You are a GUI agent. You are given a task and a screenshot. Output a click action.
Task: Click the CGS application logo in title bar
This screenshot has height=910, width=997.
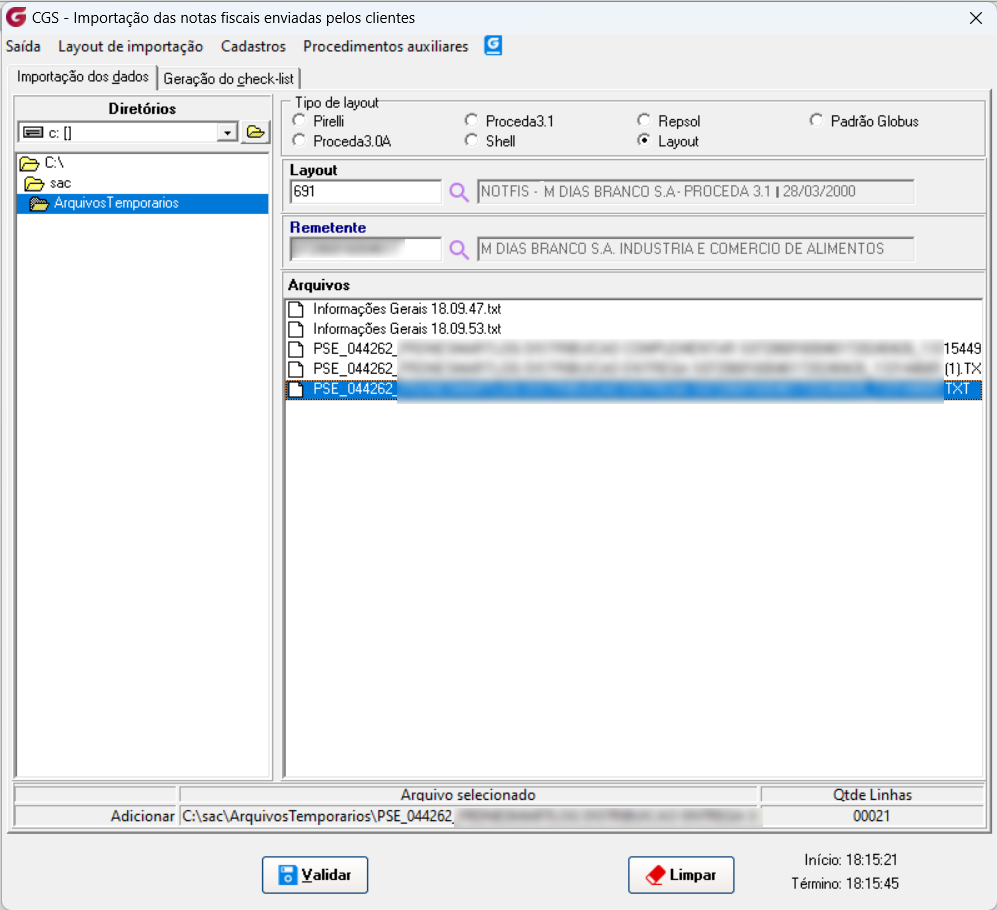(17, 17)
